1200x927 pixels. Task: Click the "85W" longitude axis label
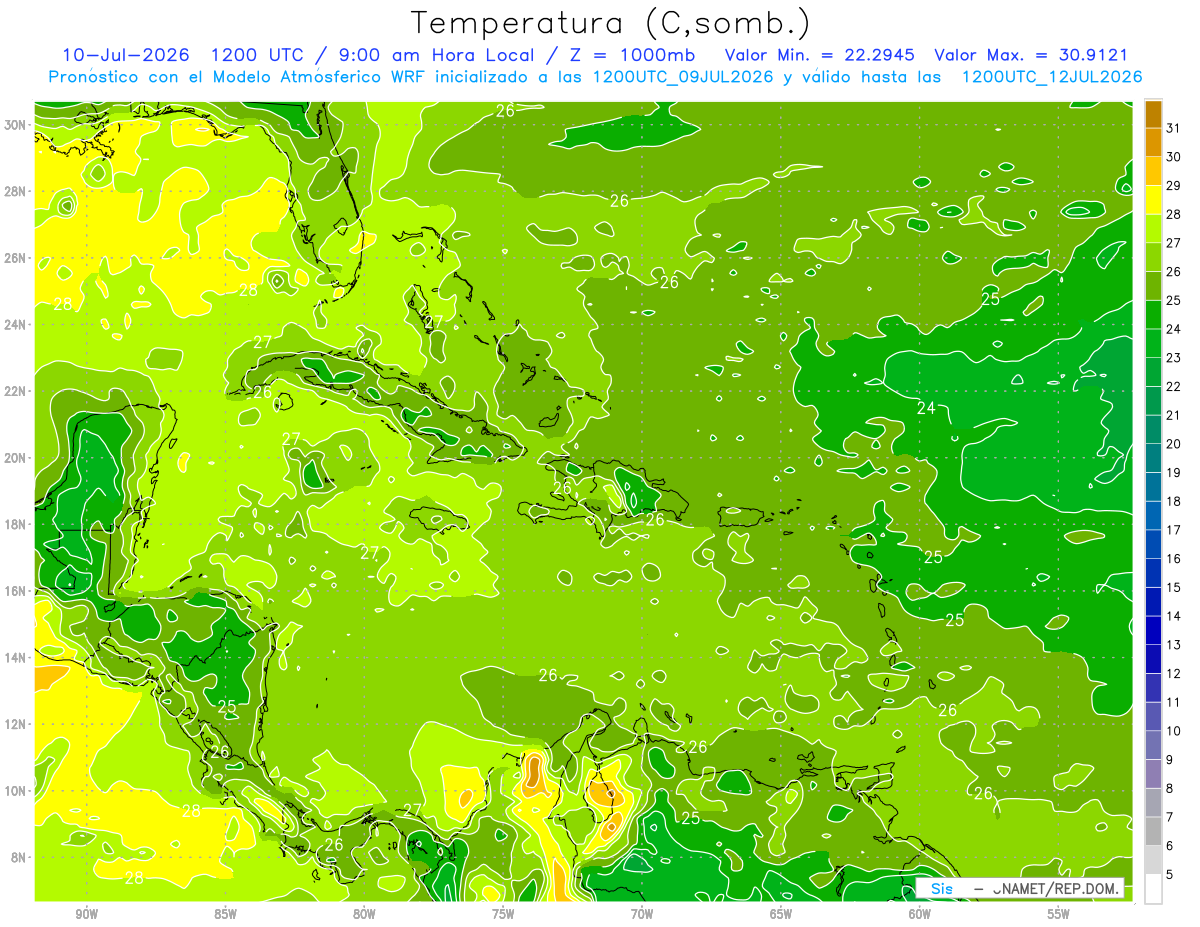225,914
